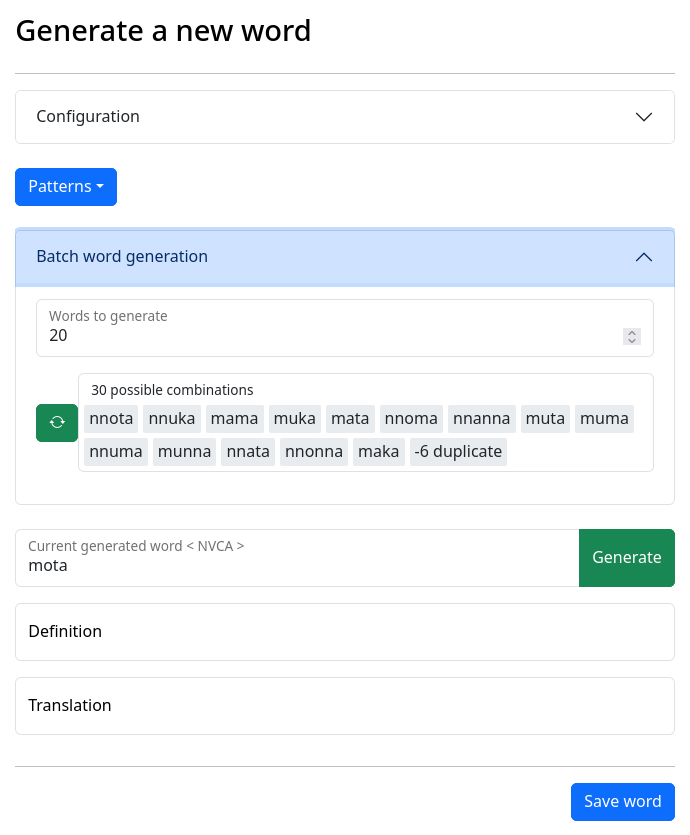Click the 'Generate a new word' heading
This screenshot has width=690, height=835.
[163, 31]
